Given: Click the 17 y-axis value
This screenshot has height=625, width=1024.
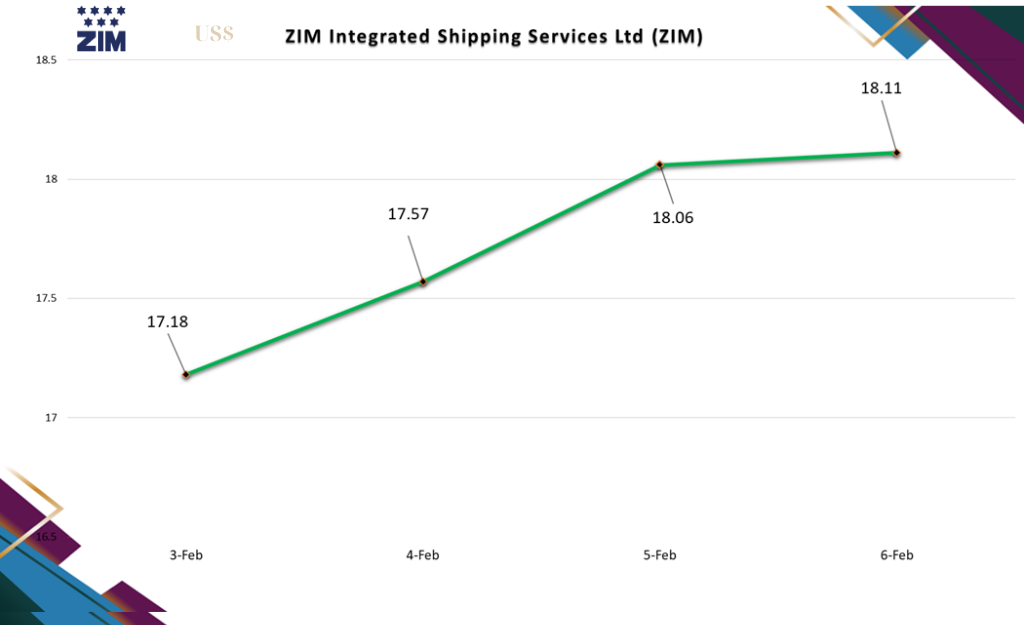Looking at the screenshot, I should (52, 418).
